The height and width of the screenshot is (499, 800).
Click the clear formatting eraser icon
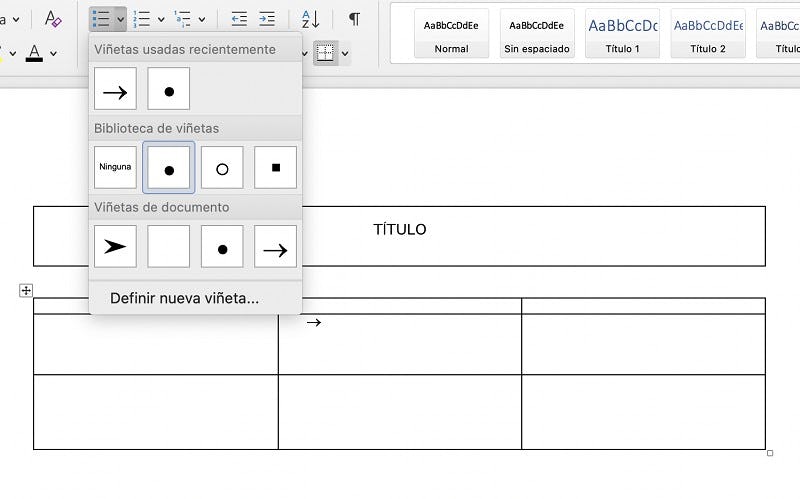[x=54, y=18]
